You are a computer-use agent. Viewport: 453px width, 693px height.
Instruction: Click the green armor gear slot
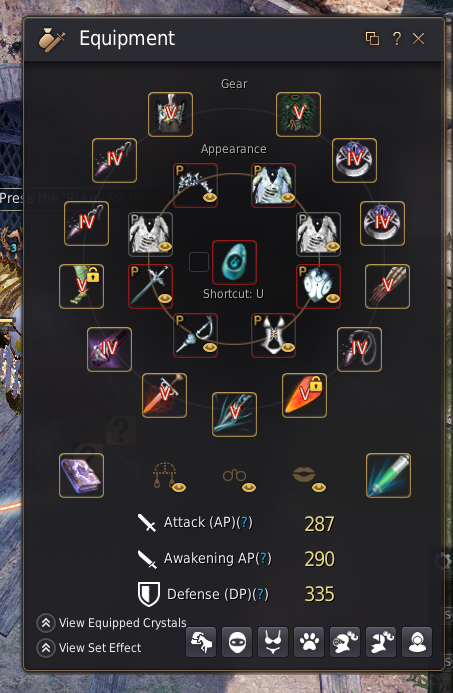pyautogui.click(x=298, y=114)
